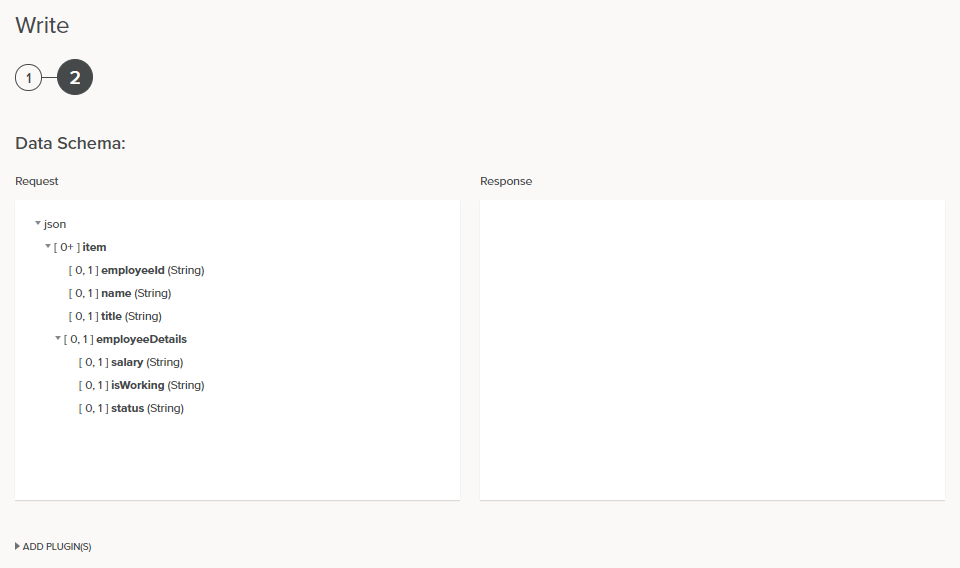Collapse the json root node arrow

click(38, 223)
